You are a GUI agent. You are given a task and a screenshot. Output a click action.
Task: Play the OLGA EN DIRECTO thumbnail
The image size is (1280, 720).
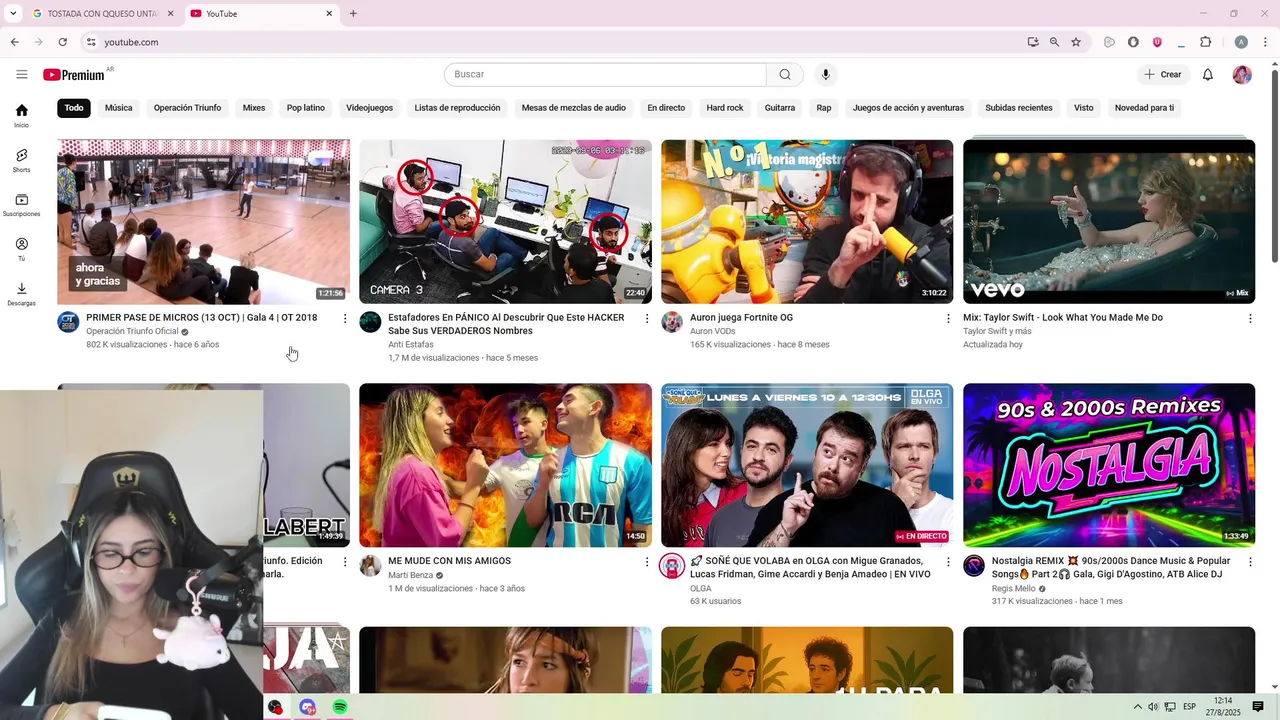tap(807, 465)
